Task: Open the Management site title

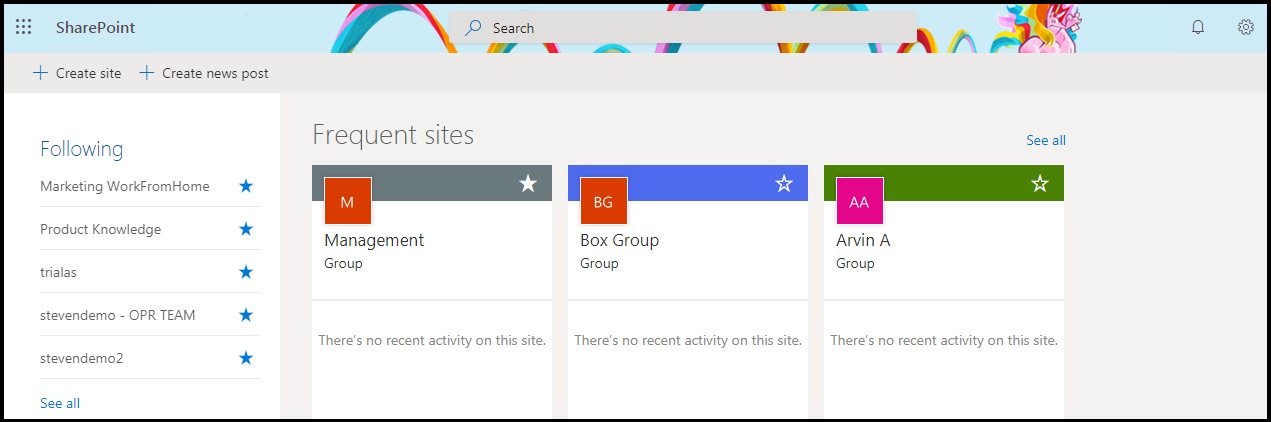Action: tap(374, 240)
